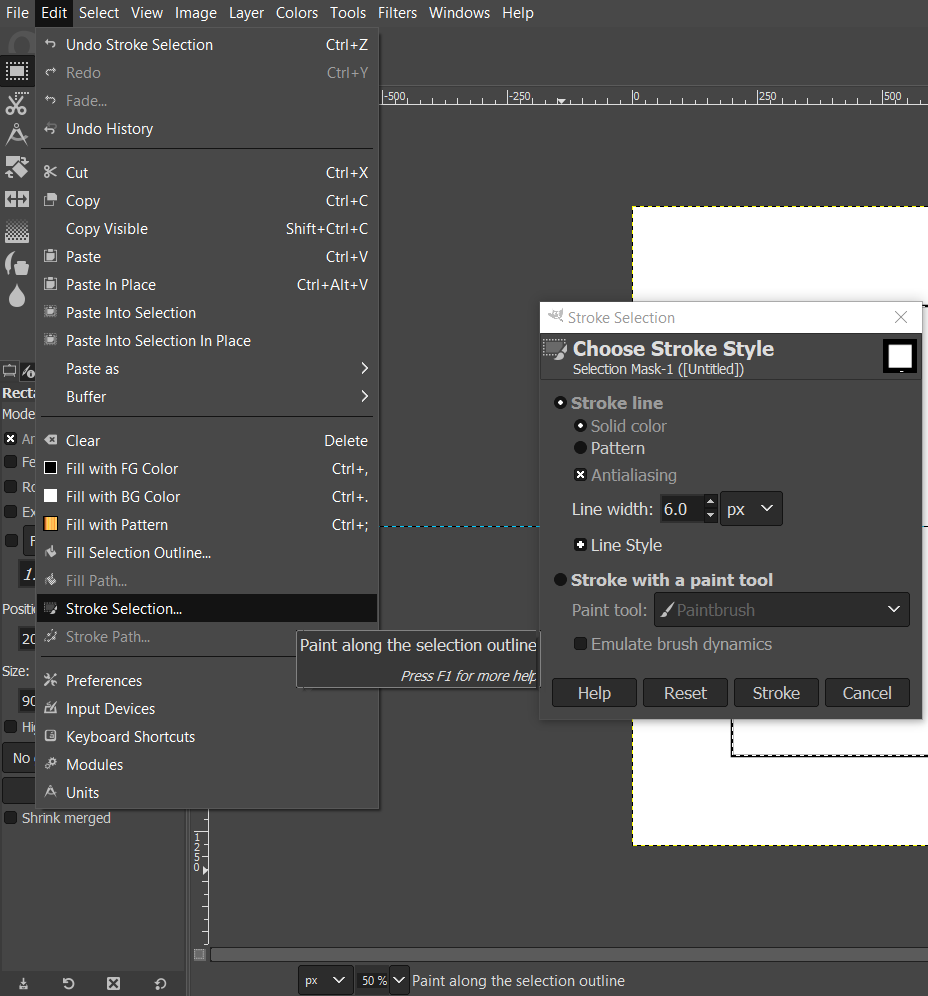The height and width of the screenshot is (996, 928).
Task: Click Stroke Selection dialog header icon
Action: point(555,349)
